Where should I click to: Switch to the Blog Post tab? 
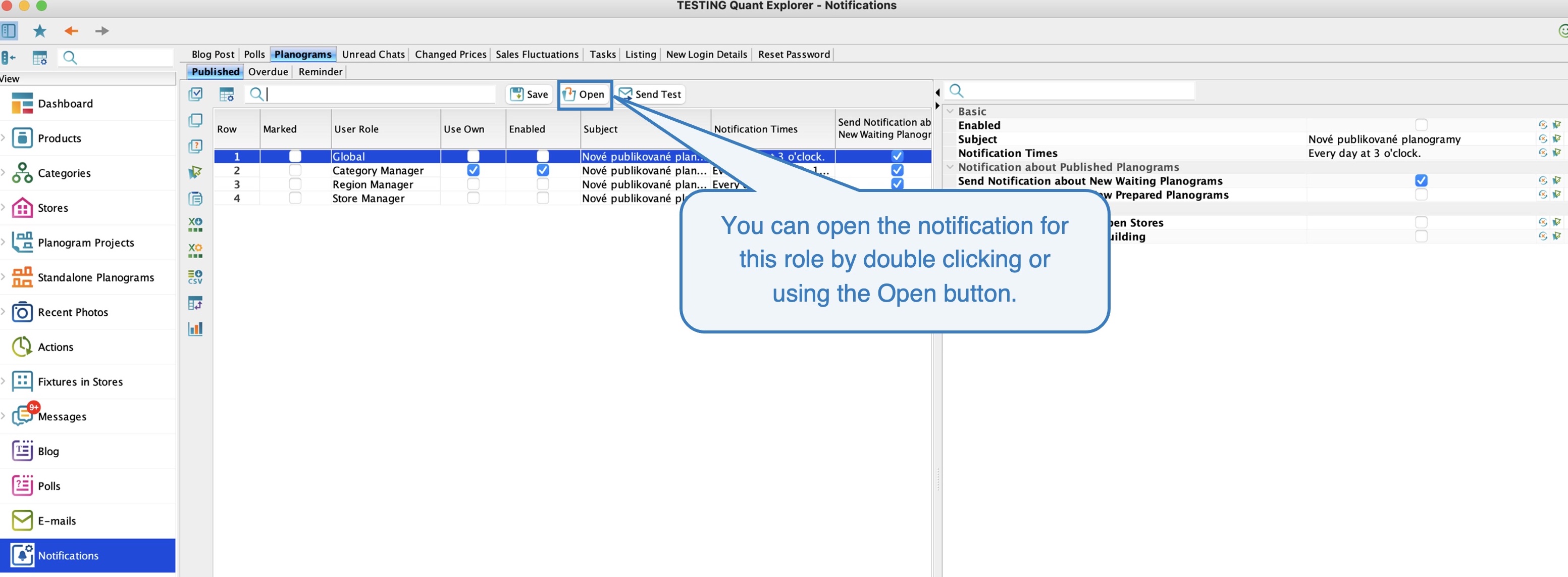pos(213,54)
